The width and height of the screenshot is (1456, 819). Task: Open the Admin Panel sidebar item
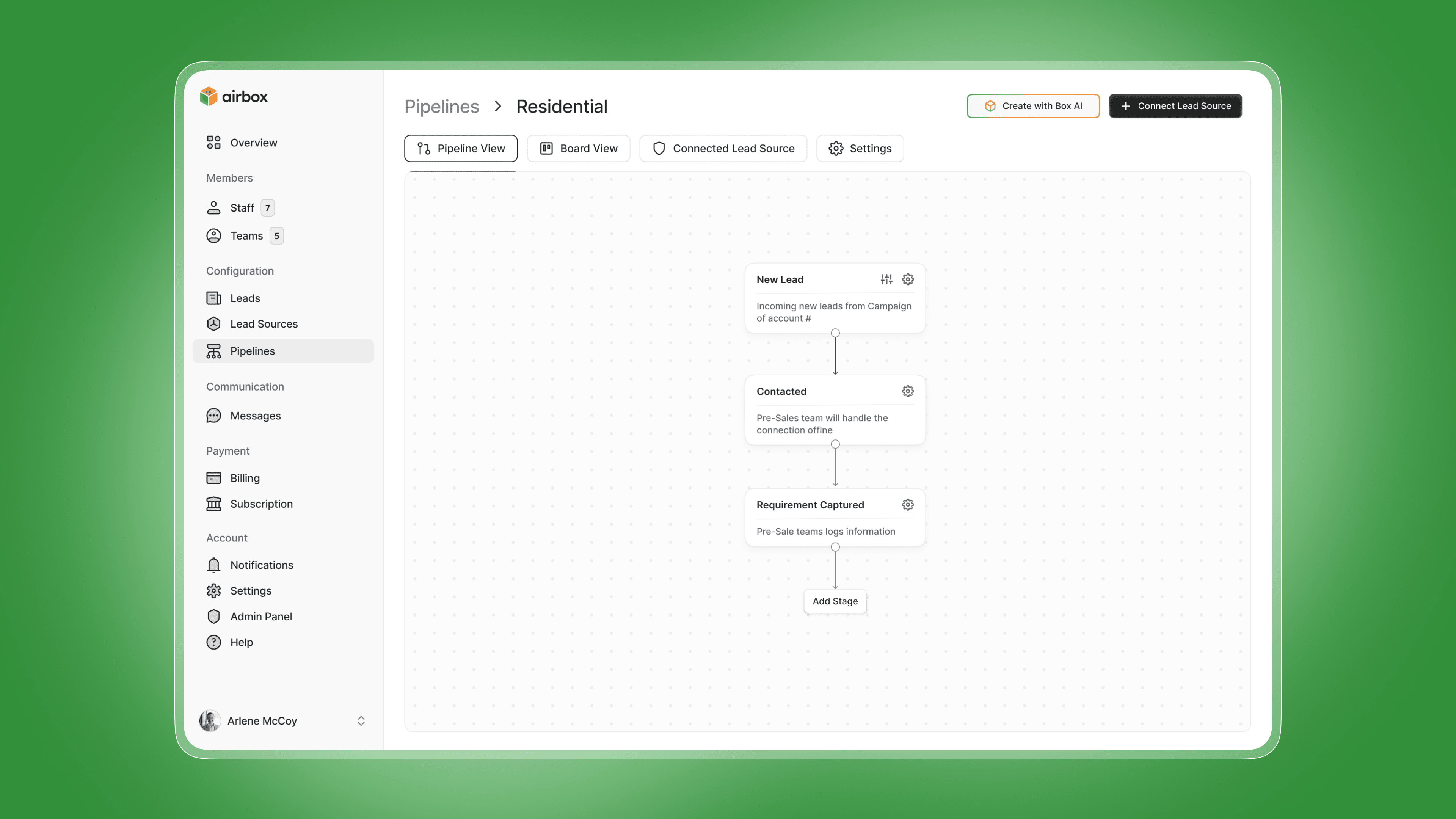(260, 617)
